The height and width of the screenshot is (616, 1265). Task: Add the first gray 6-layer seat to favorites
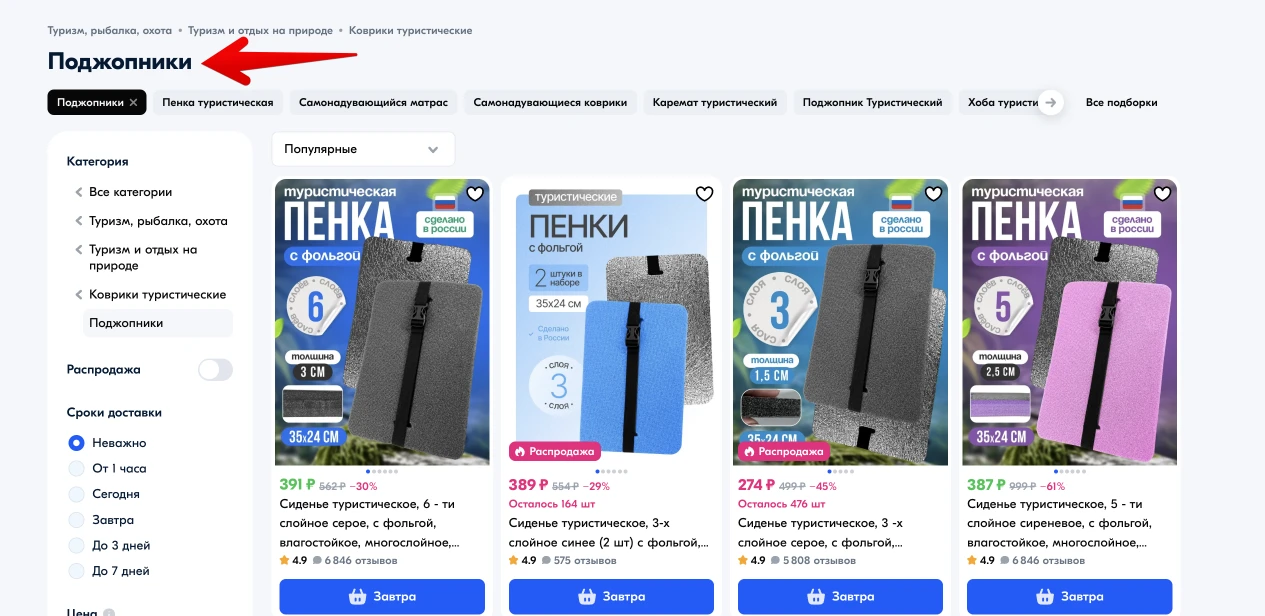point(475,193)
